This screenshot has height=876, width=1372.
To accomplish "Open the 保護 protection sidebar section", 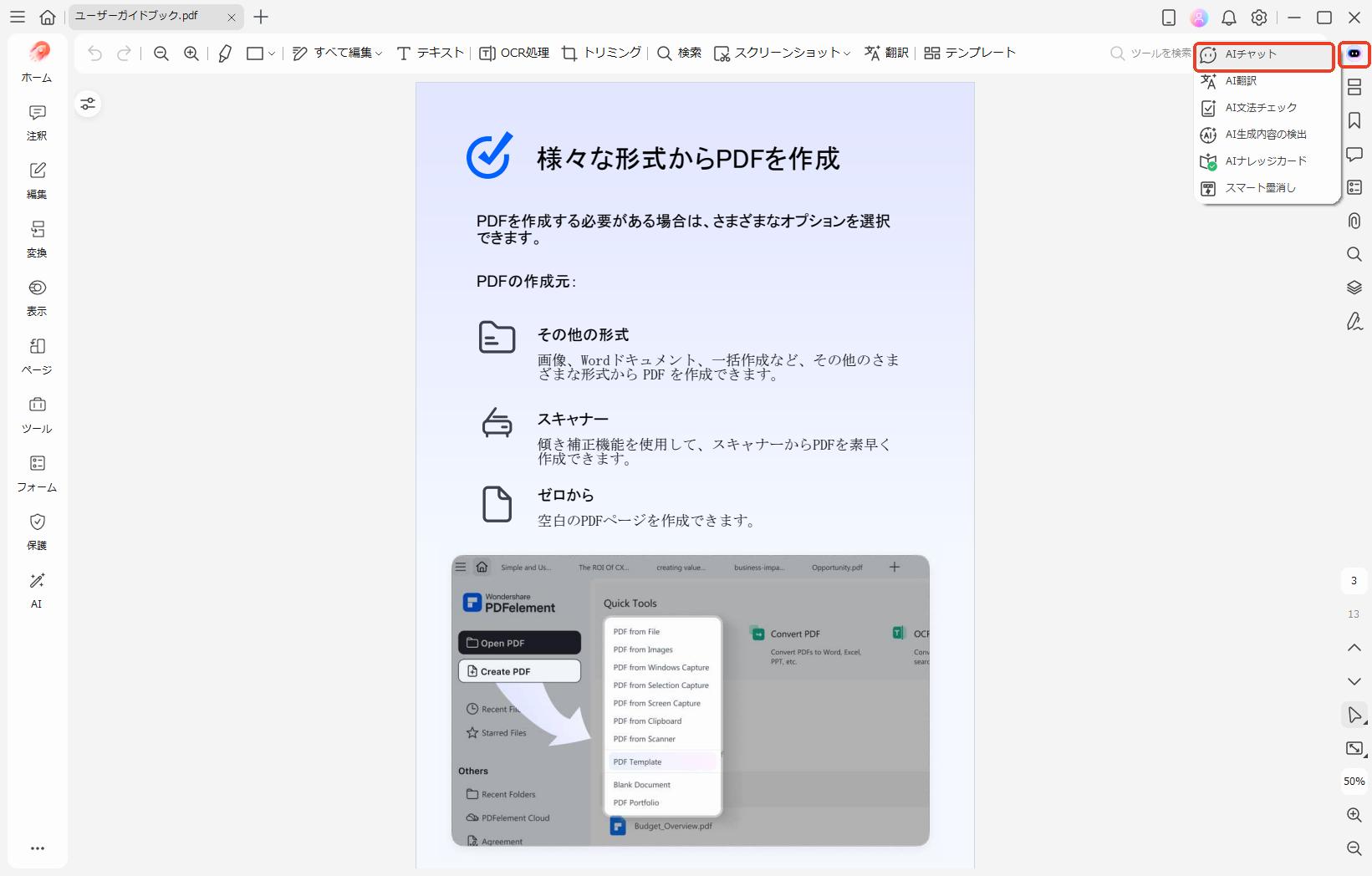I will 36,532.
